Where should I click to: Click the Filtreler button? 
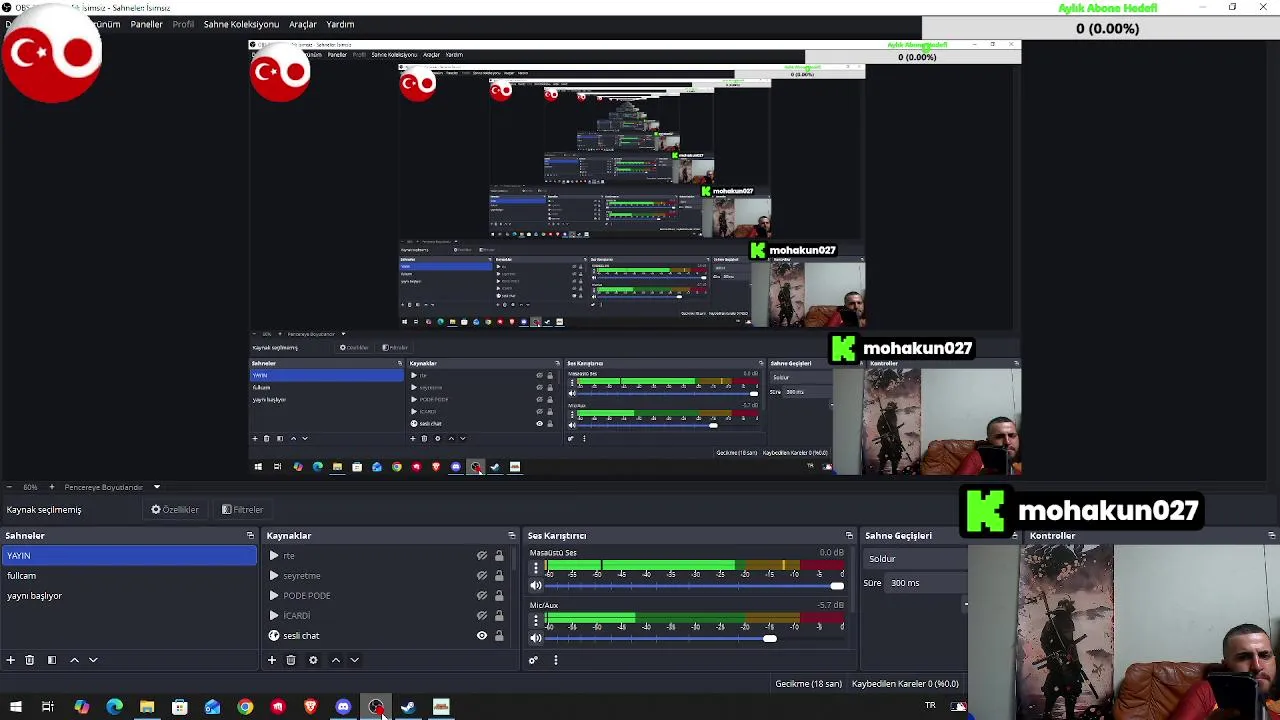pos(243,510)
